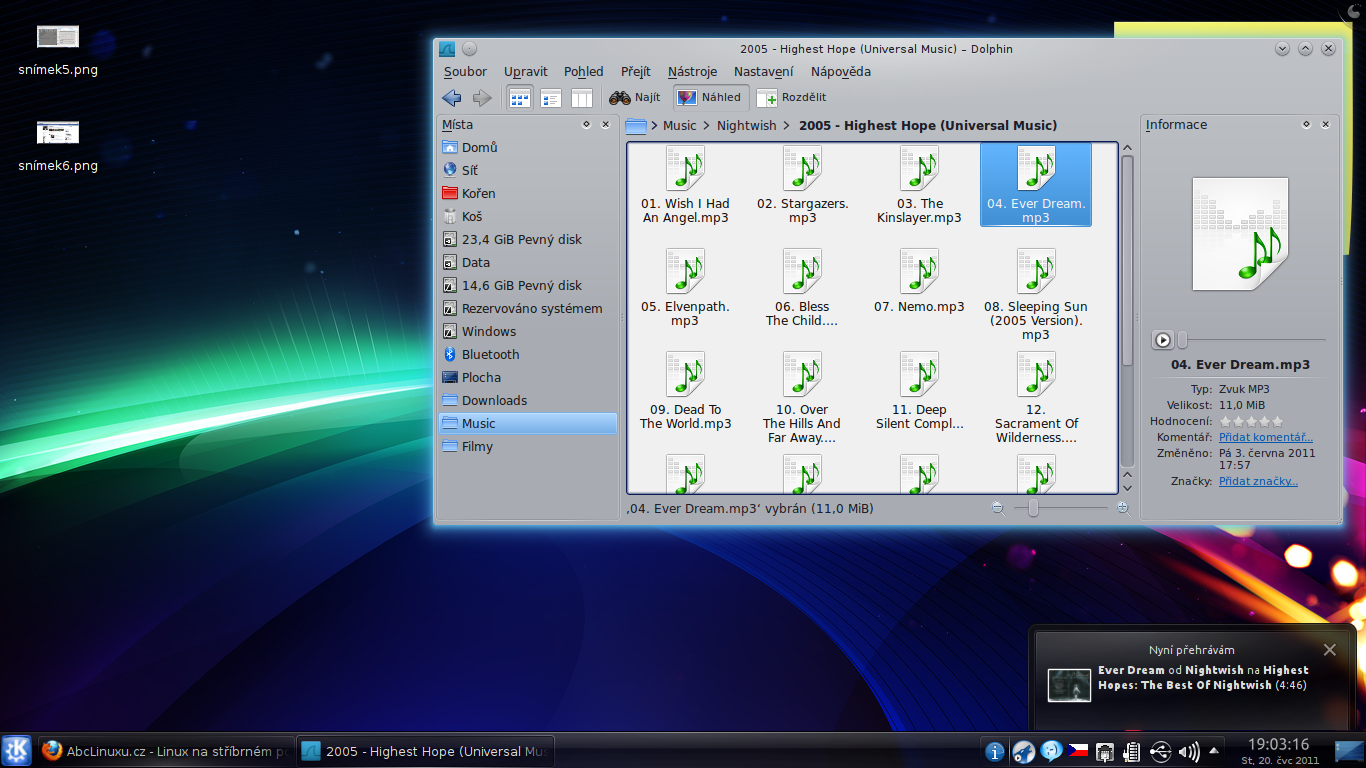1366x768 pixels.
Task: Open Koš trash in Places
Action: [528, 216]
